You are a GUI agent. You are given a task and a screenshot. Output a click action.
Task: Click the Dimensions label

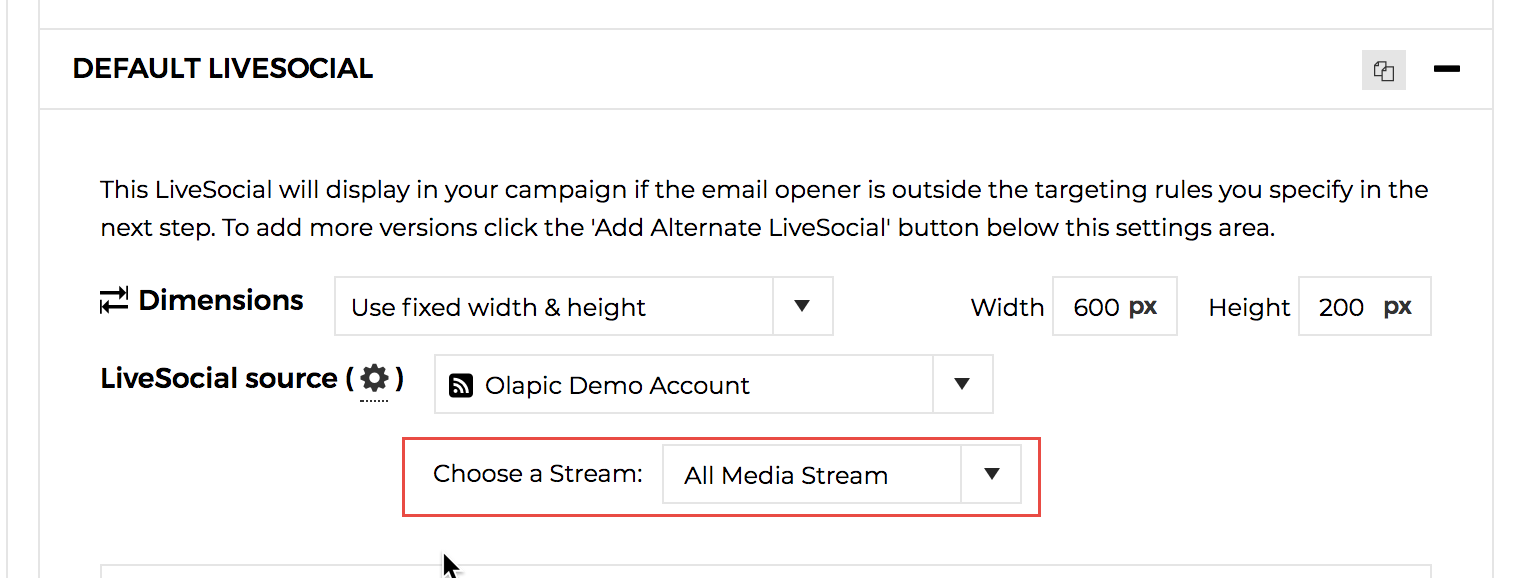tap(221, 300)
